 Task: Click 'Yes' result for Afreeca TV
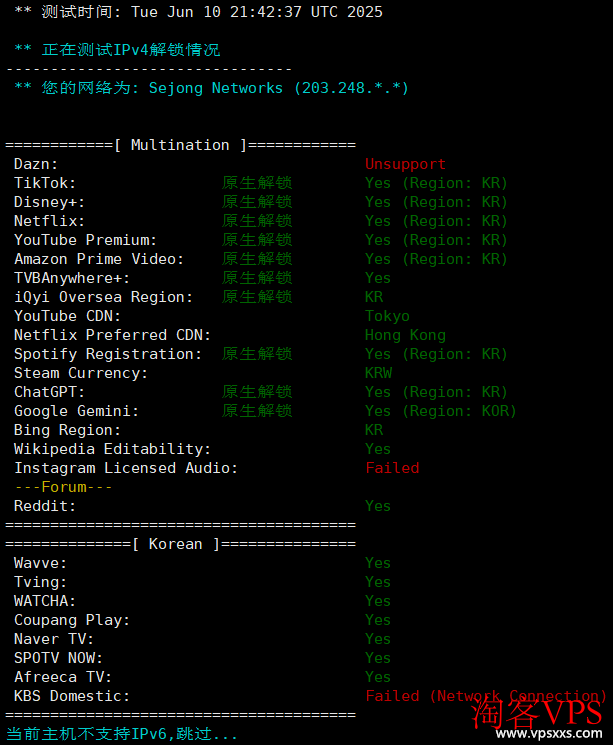(378, 677)
